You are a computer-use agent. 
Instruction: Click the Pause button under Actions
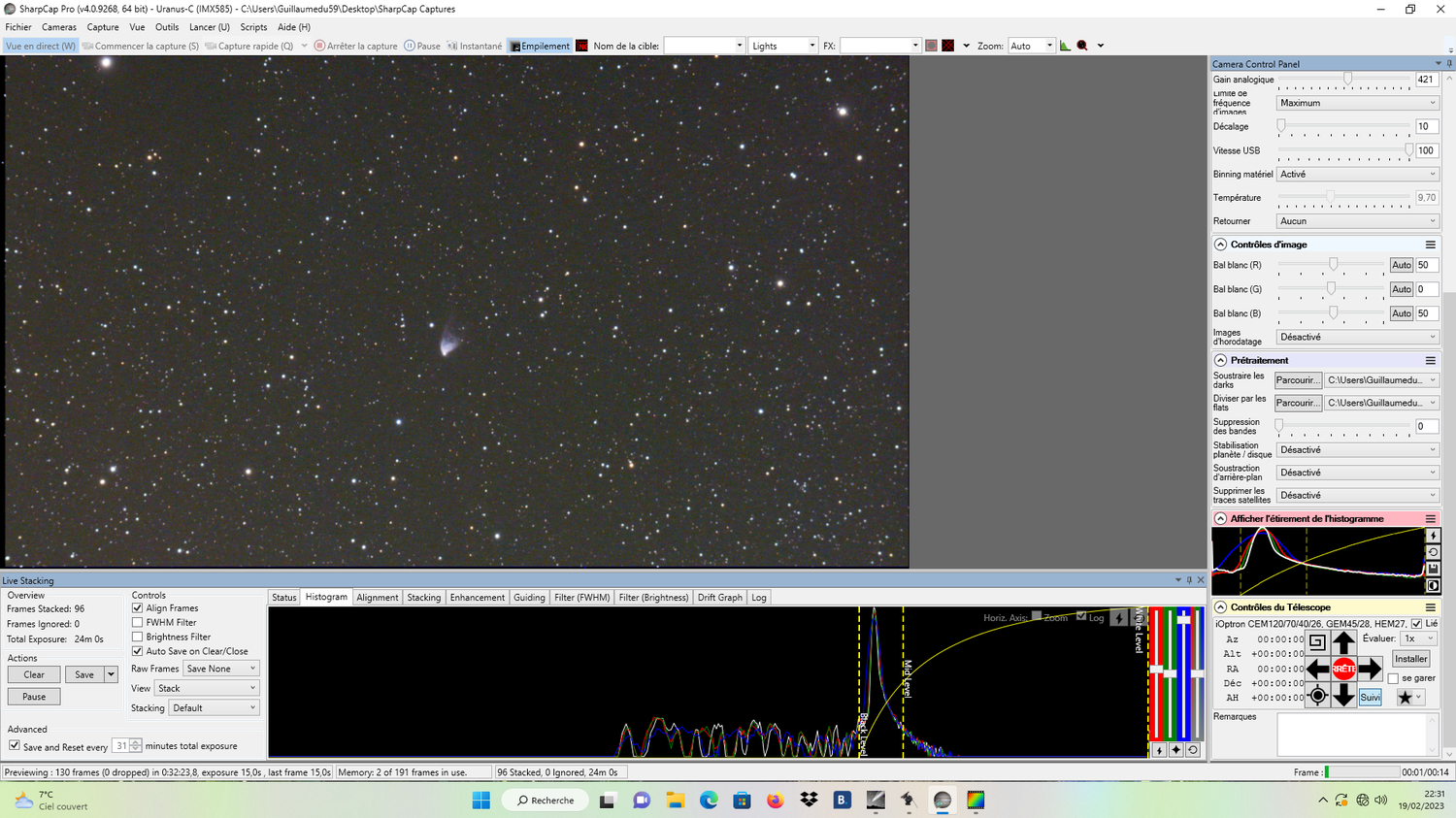click(x=34, y=697)
